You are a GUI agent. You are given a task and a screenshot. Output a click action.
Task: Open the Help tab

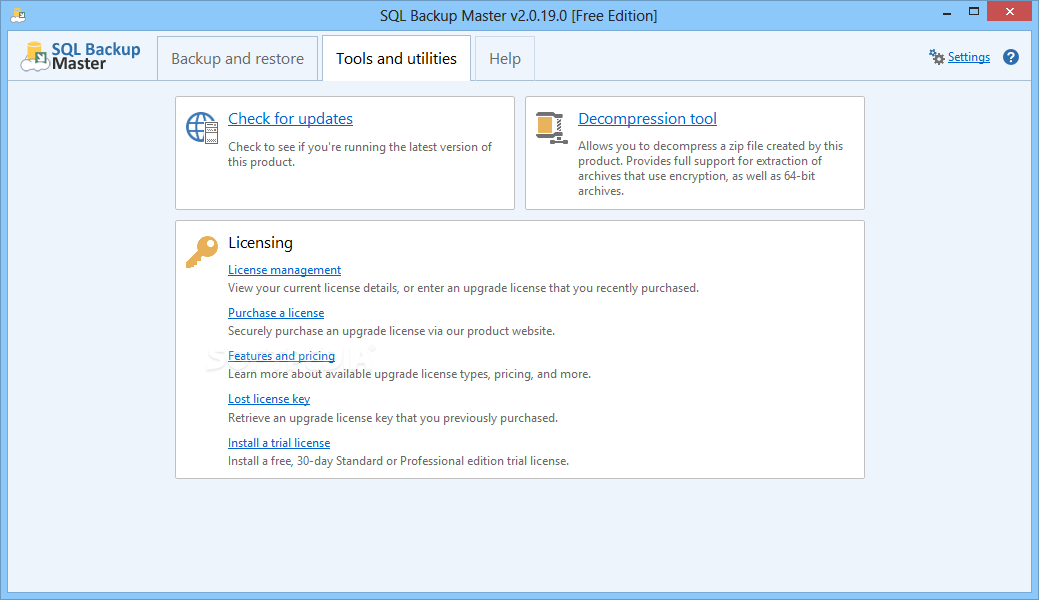click(x=505, y=58)
